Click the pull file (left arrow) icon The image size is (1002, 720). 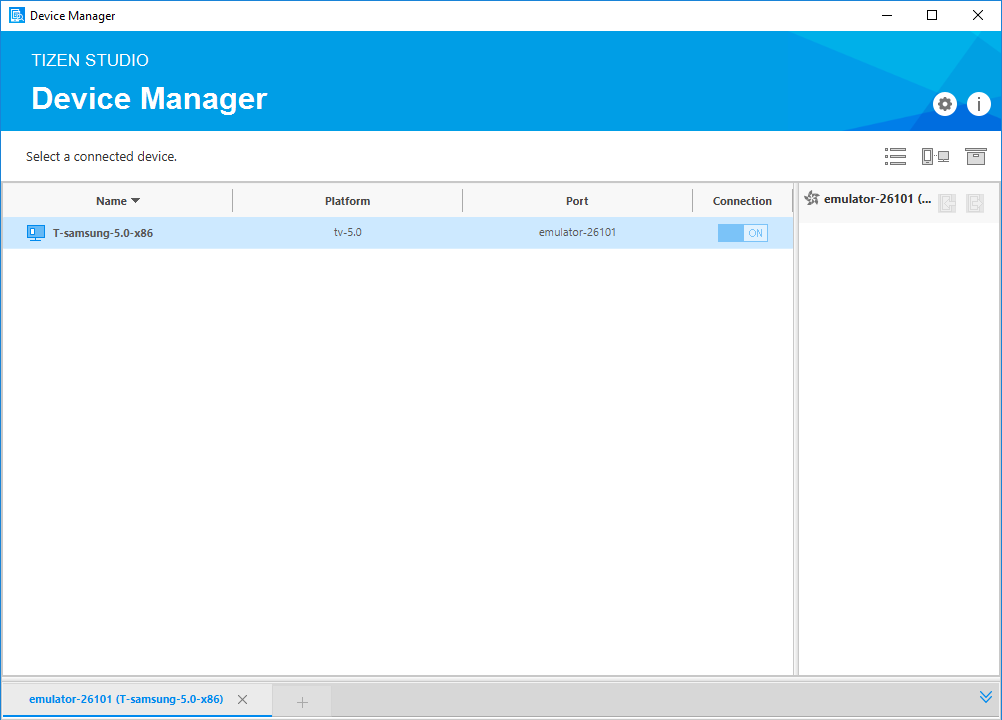[947, 203]
